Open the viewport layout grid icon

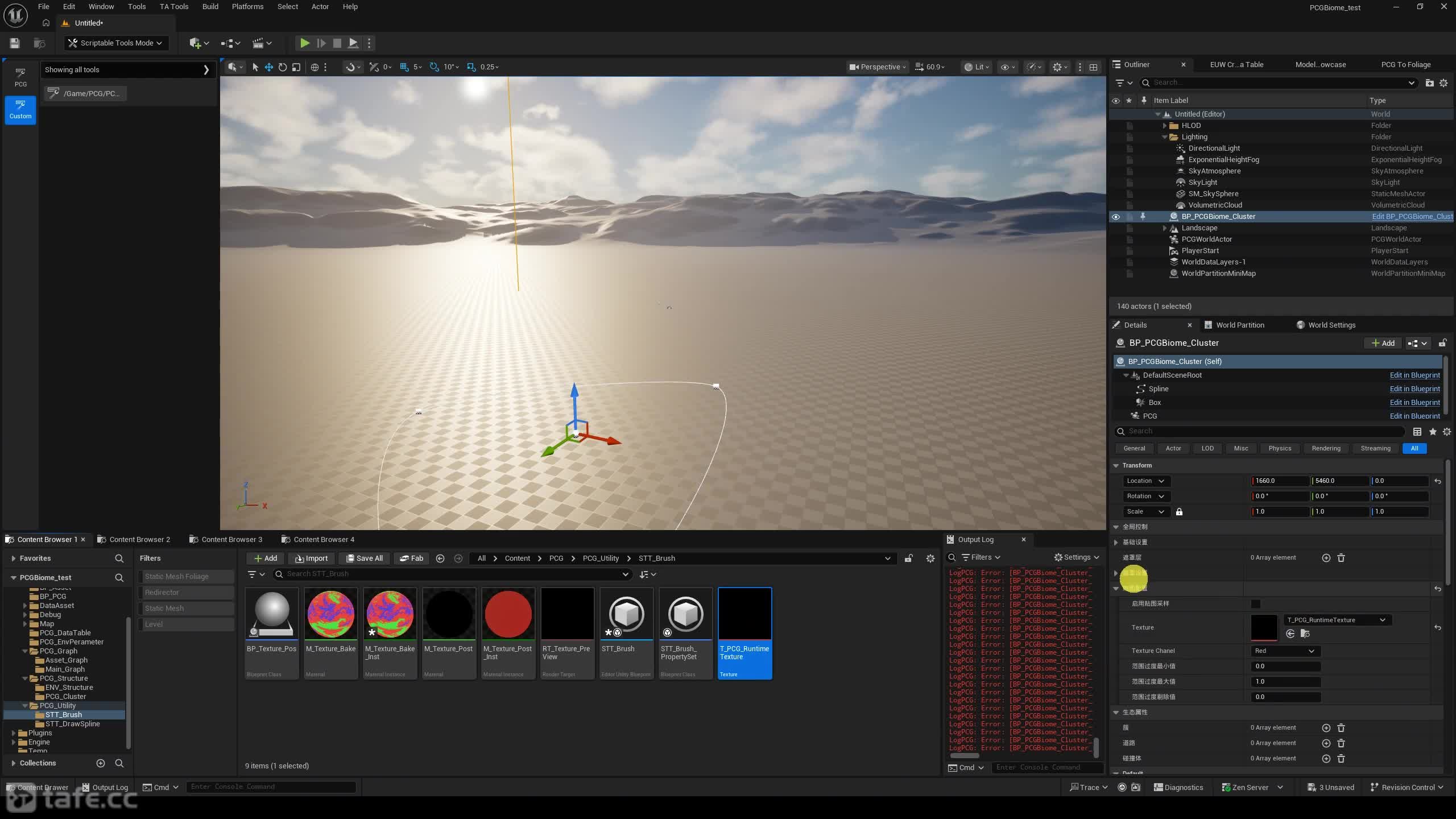tap(1093, 67)
